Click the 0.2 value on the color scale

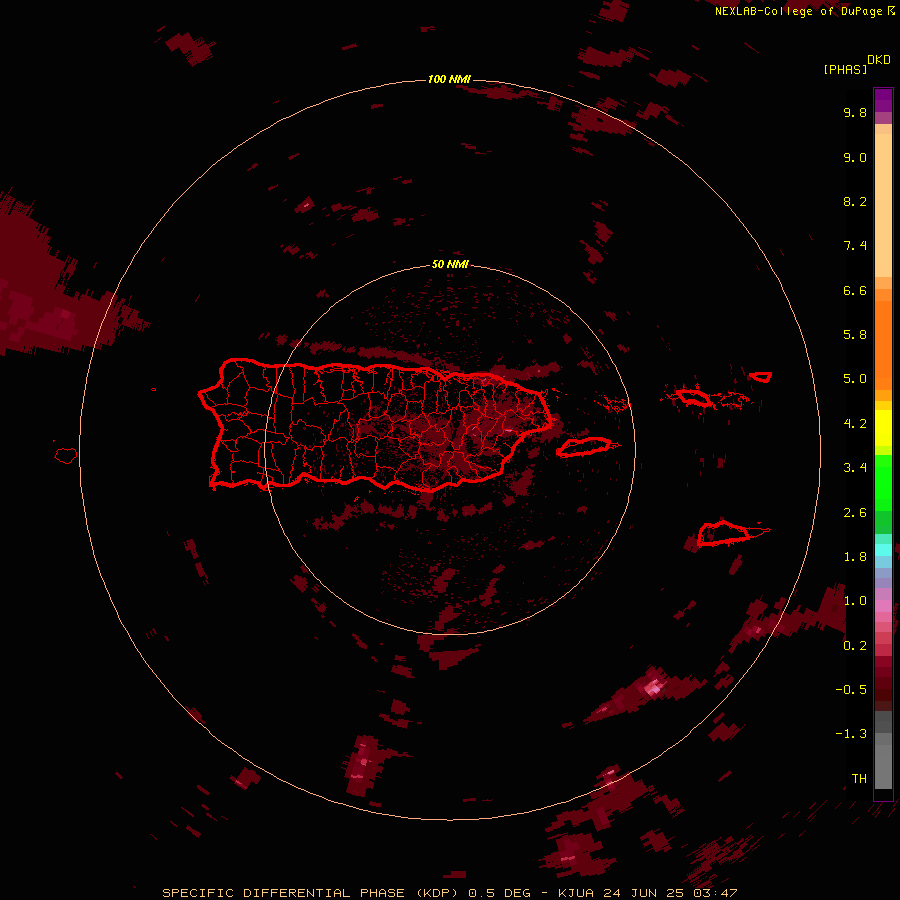point(855,646)
